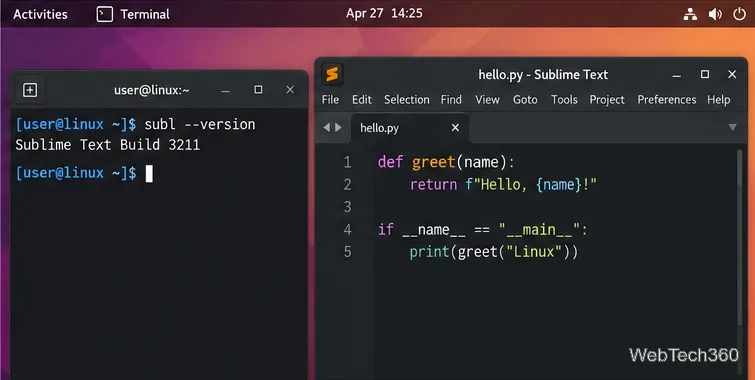Click 'hello.py - Sublime Text' window title

[x=543, y=75]
